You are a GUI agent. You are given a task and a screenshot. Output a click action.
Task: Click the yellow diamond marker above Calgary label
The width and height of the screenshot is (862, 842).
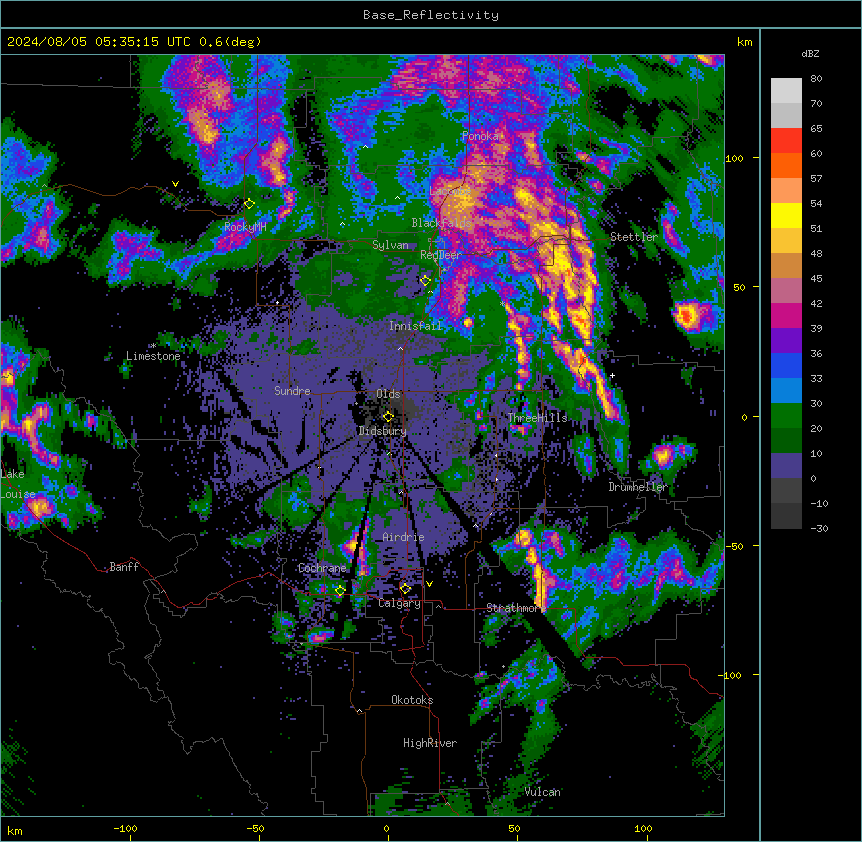405,589
